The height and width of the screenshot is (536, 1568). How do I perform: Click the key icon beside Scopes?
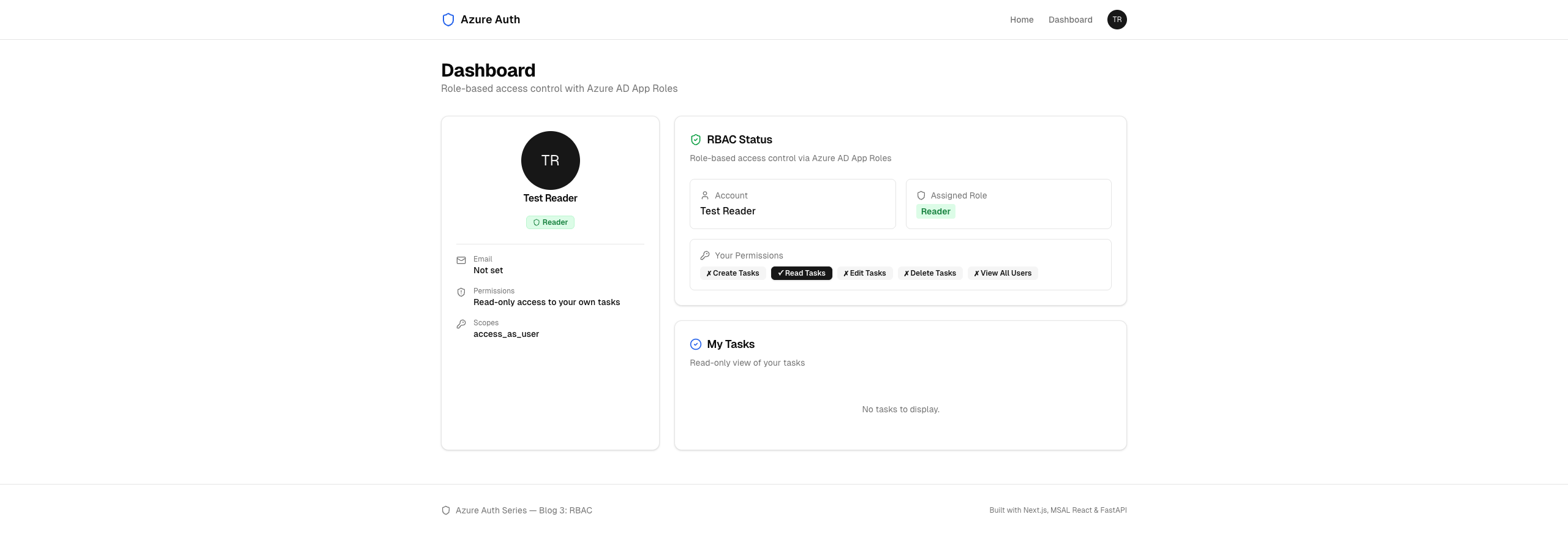461,324
